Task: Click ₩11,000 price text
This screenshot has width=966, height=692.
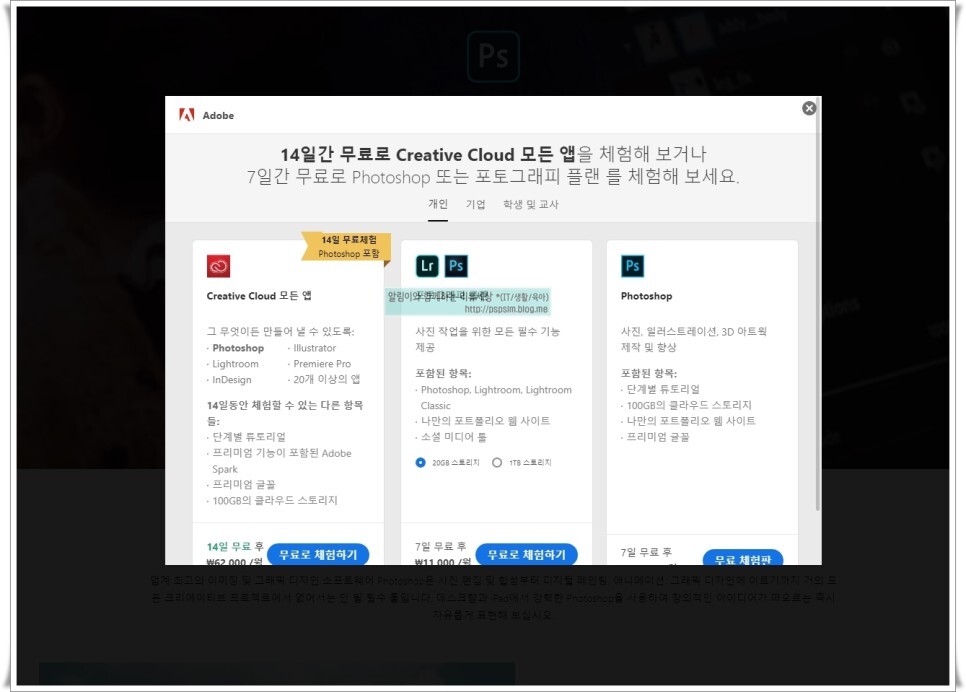Action: [442, 561]
